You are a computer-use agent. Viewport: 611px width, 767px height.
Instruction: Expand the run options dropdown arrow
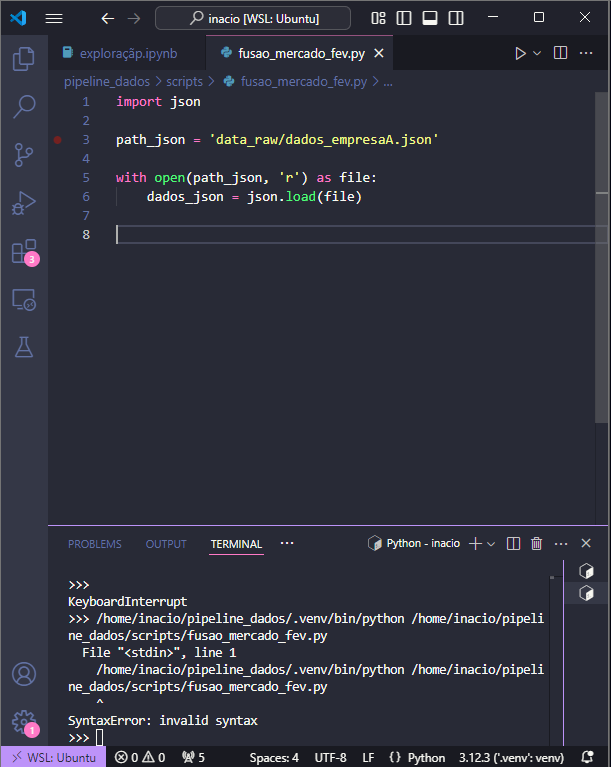tap(537, 53)
